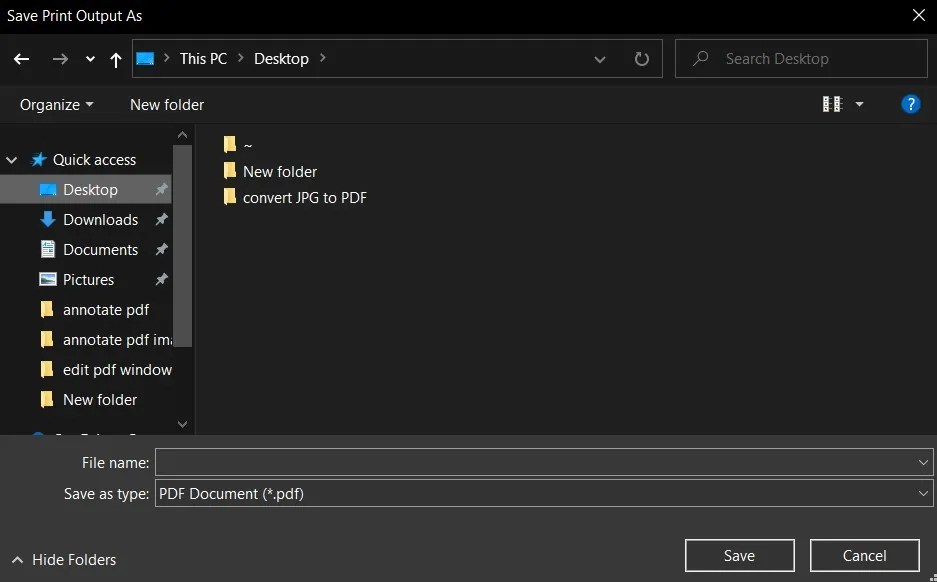Change the view layout using the views icon
Image resolution: width=937 pixels, height=582 pixels.
coord(835,104)
